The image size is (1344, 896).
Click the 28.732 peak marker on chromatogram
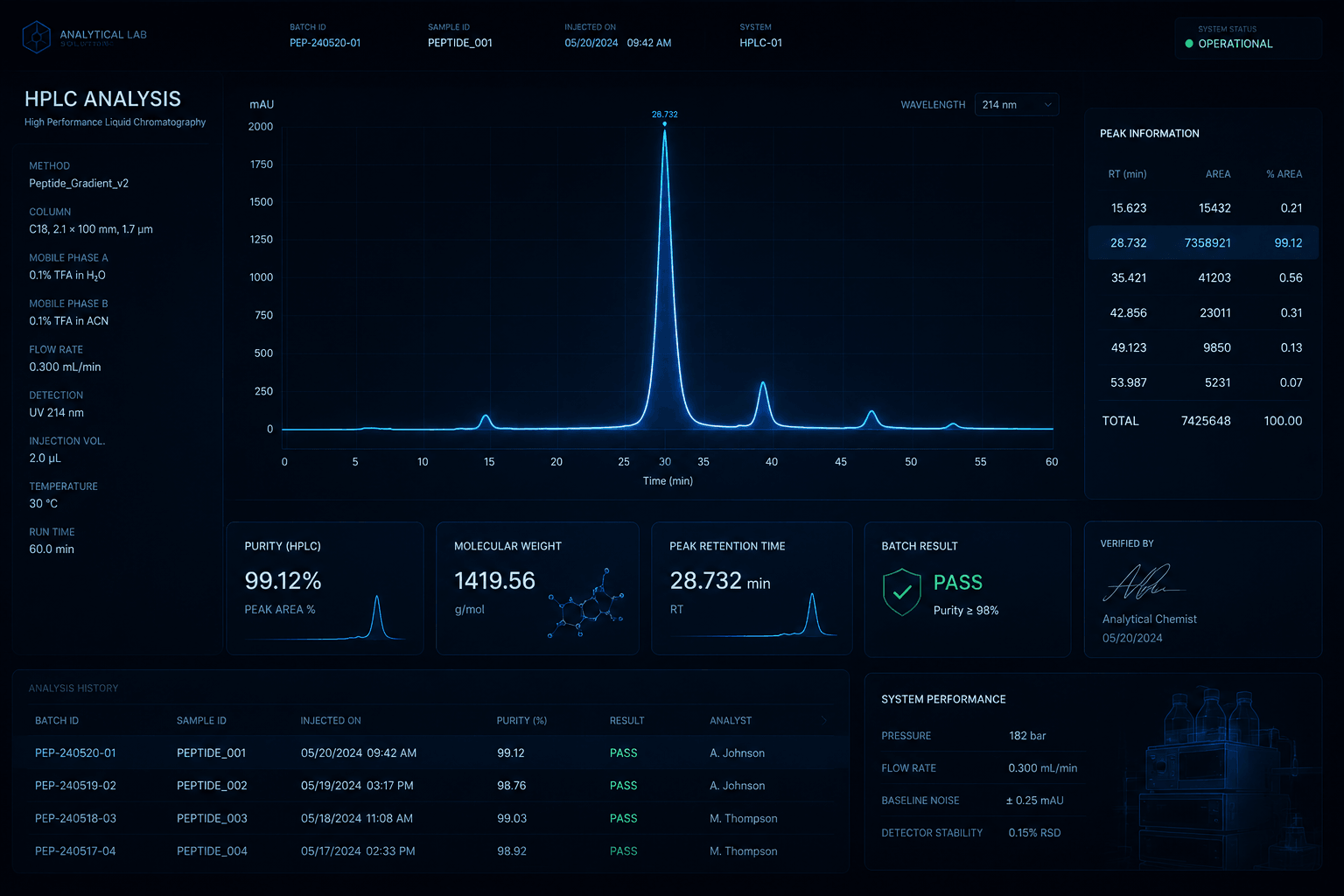pos(665,123)
